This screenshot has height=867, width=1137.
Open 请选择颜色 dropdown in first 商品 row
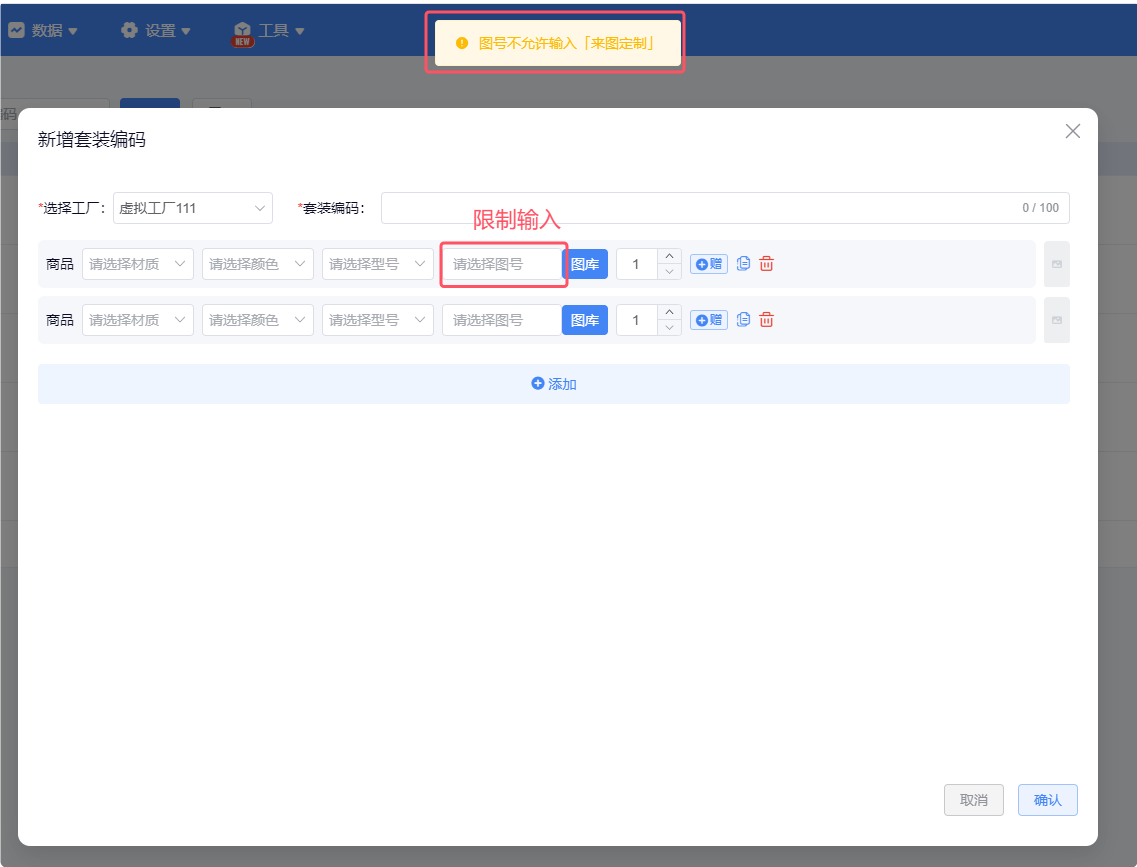tap(257, 264)
